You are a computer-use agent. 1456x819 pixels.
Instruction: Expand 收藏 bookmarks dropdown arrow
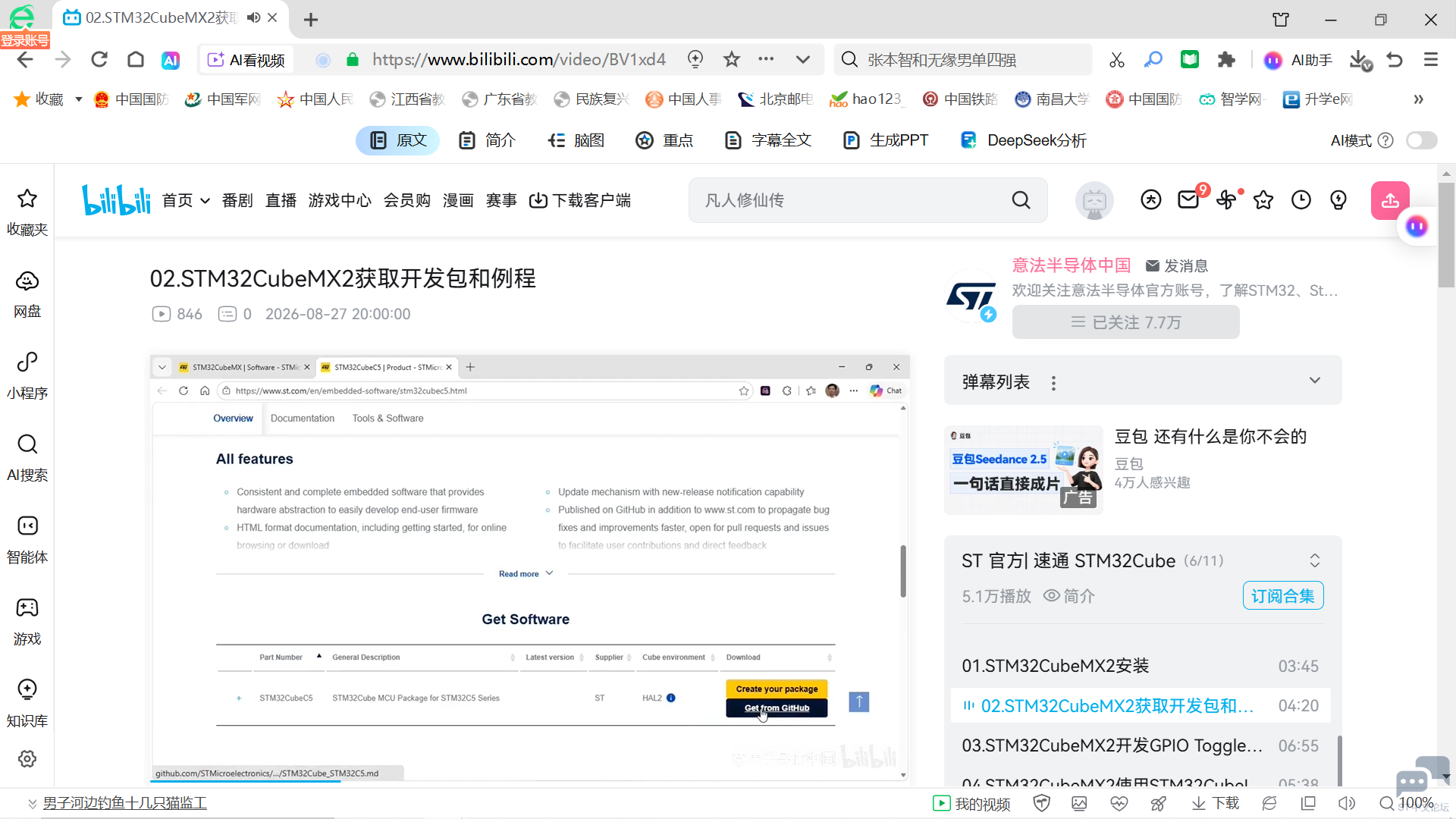78,99
